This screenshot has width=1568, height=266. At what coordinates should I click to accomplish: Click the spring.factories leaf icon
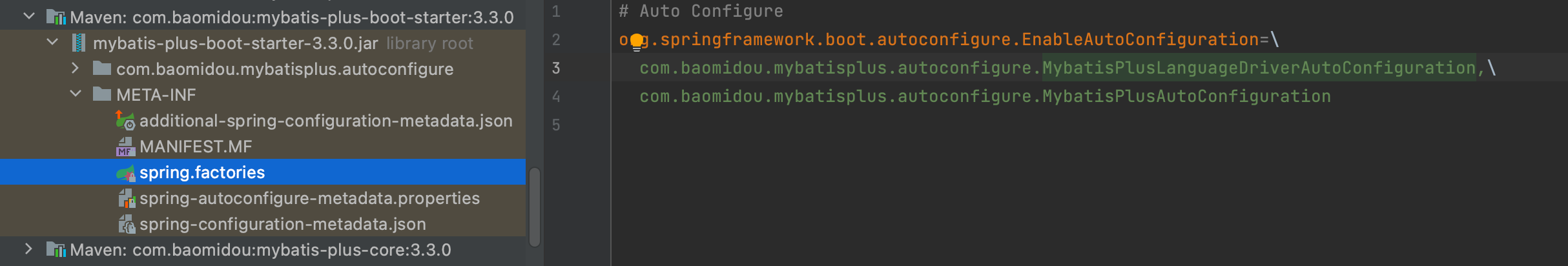coord(125,172)
